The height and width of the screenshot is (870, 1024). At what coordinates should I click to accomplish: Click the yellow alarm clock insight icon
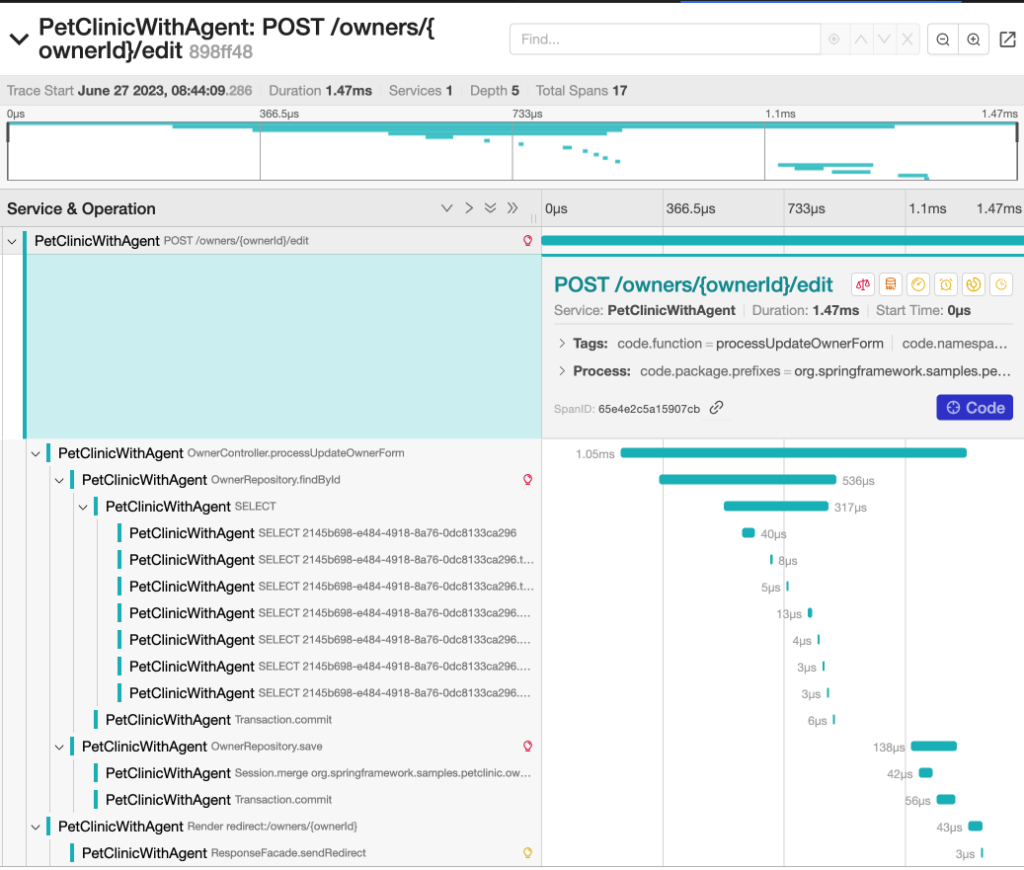click(946, 284)
